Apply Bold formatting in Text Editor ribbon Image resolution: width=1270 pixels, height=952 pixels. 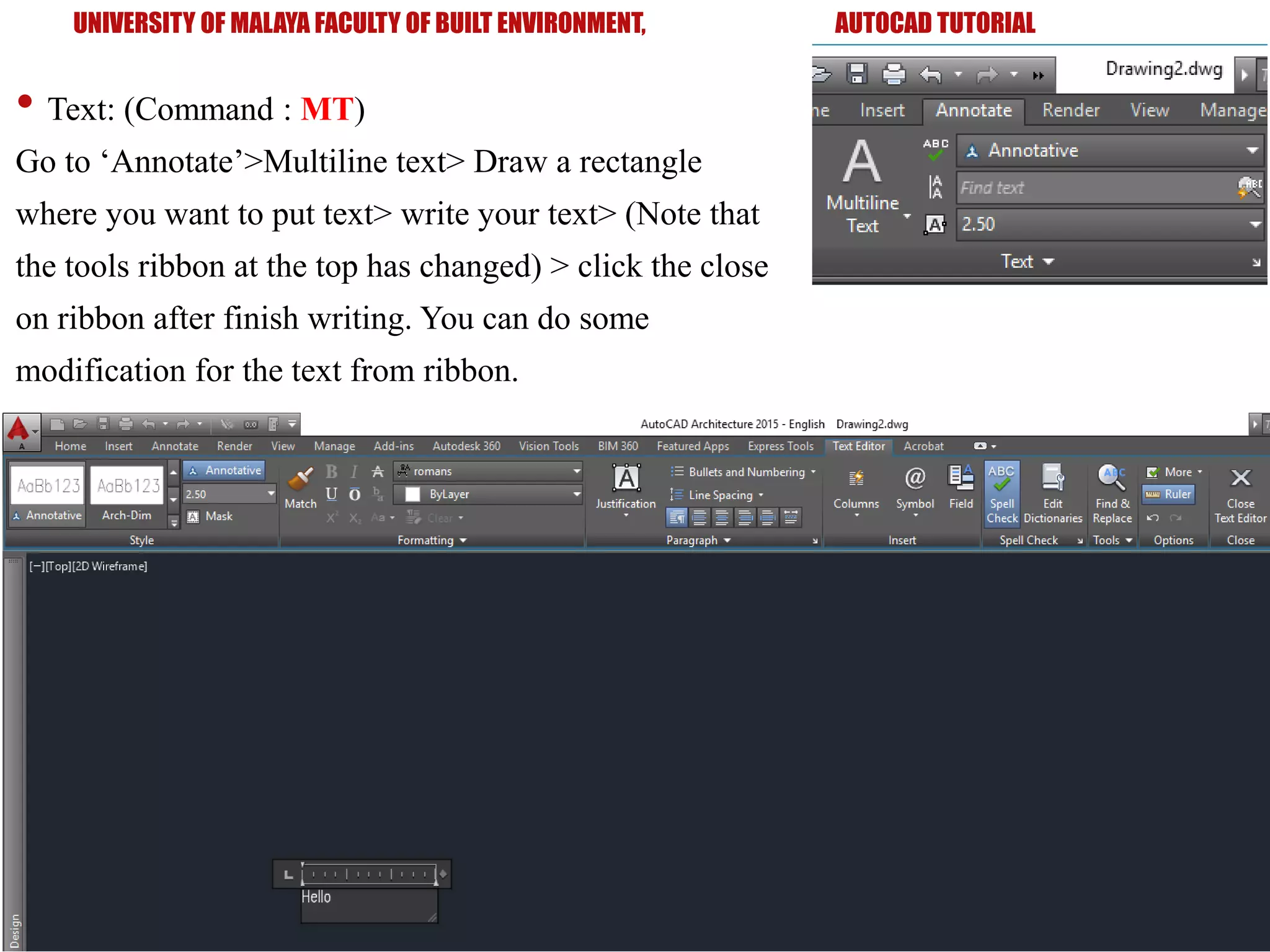click(332, 472)
